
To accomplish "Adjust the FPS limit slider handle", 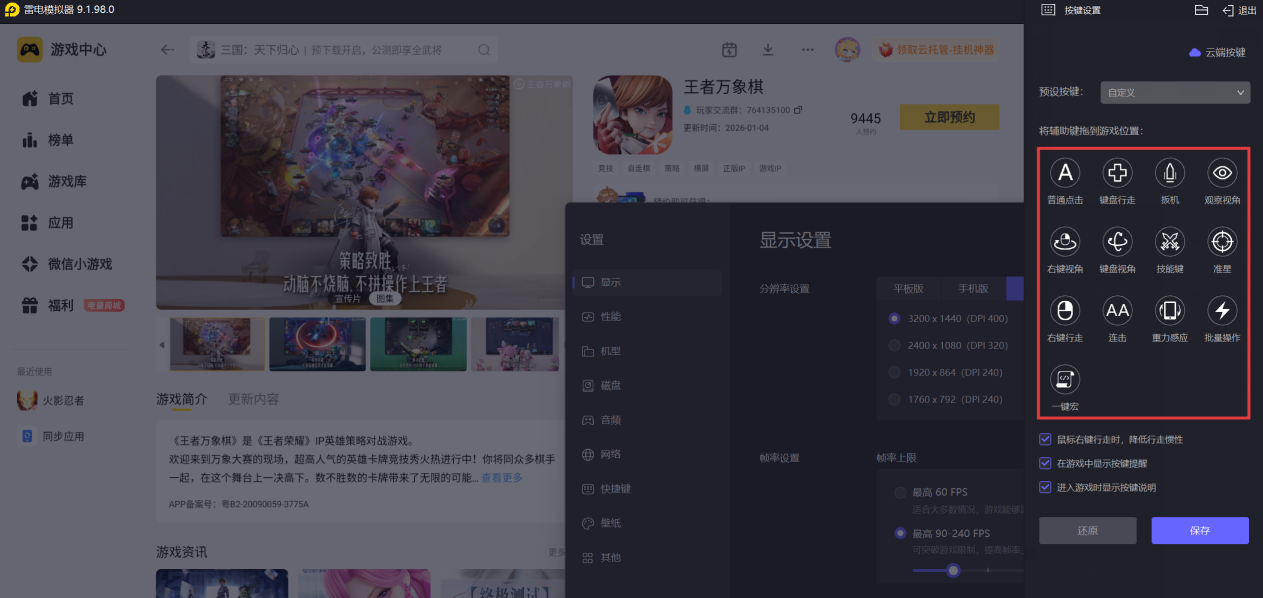I will tap(953, 570).
